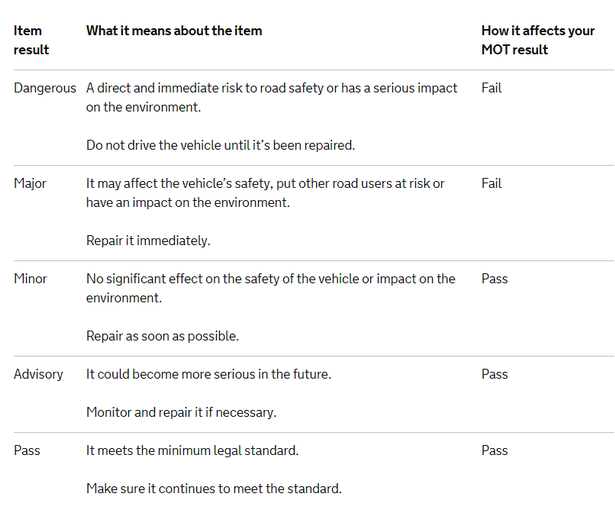Click the Fail result in the Major row
Image resolution: width=615 pixels, height=506 pixels.
[x=491, y=183]
